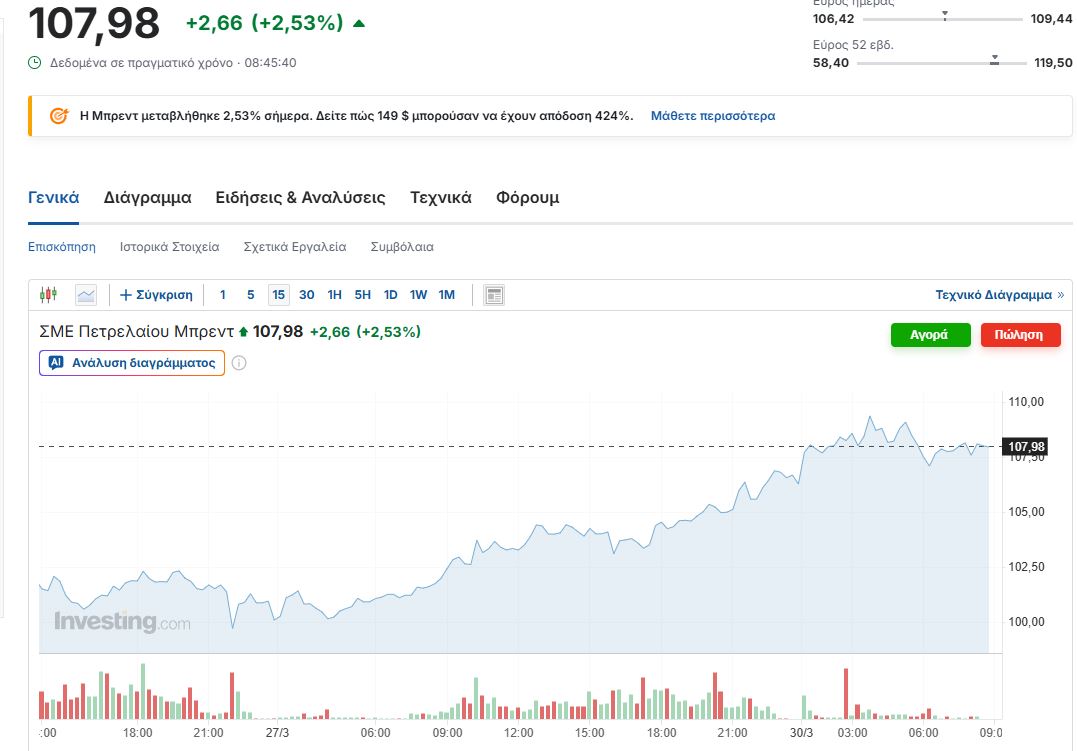1077x751 pixels.
Task: Click the AI icon in Ανάλυση διαγράμματος button
Action: tap(57, 363)
